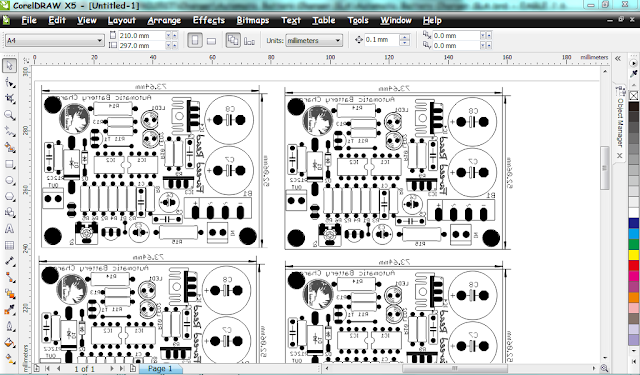Select the Polygon tool in the toolbox

point(9,197)
